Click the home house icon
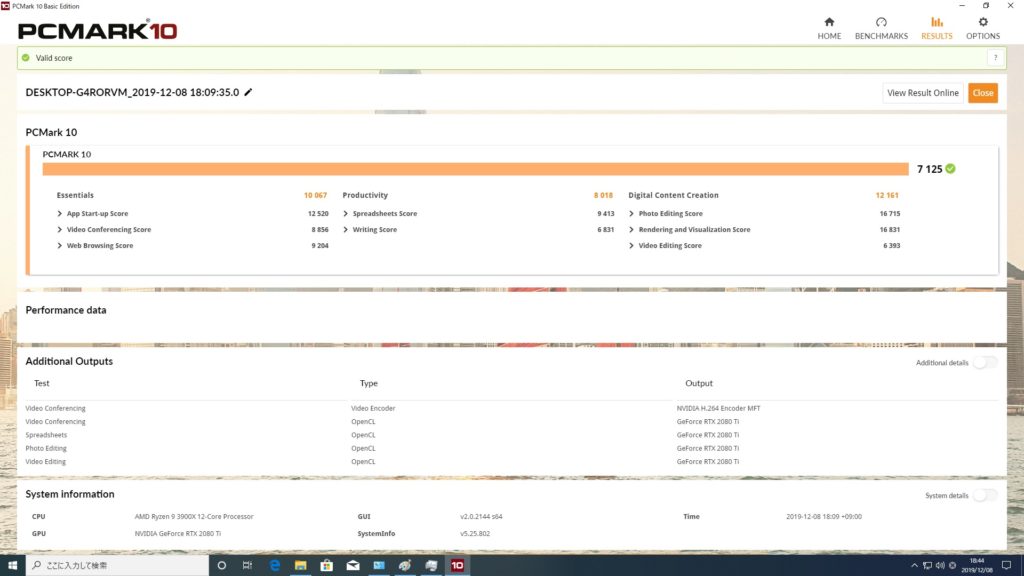 click(829, 22)
